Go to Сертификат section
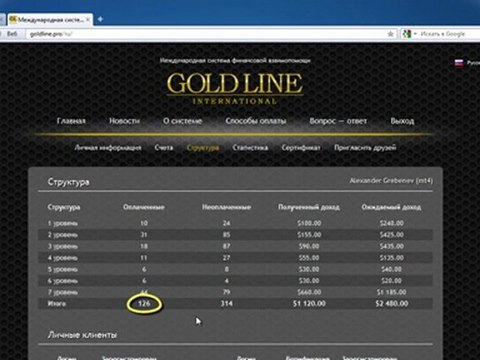Image resolution: width=480 pixels, height=360 pixels. coord(301,148)
